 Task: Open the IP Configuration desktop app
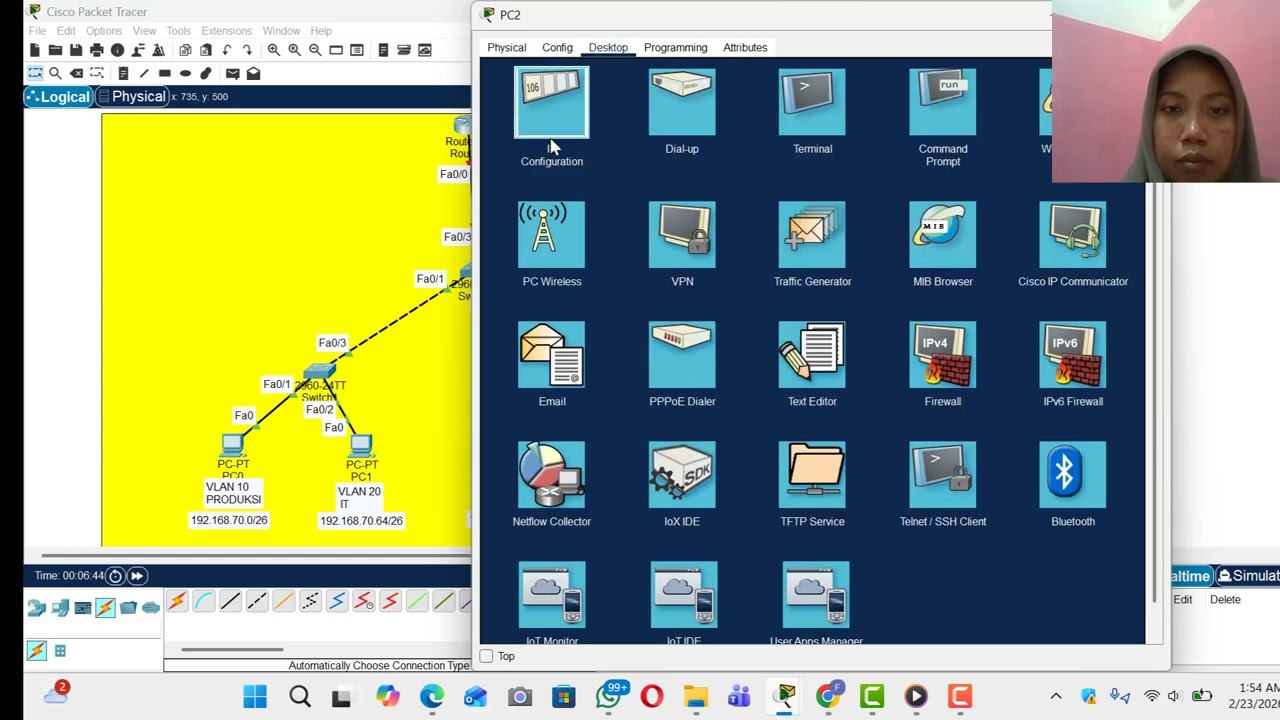pos(552,102)
